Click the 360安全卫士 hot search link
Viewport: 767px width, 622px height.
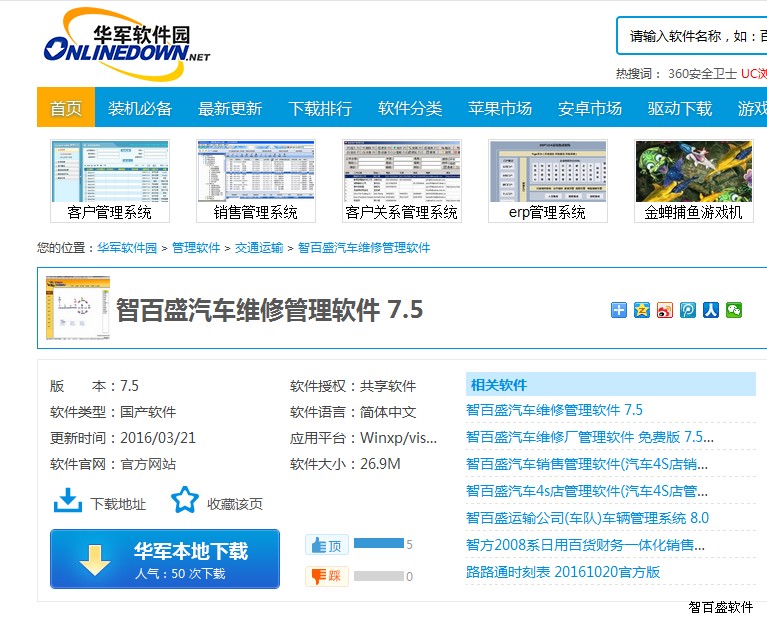coord(702,73)
